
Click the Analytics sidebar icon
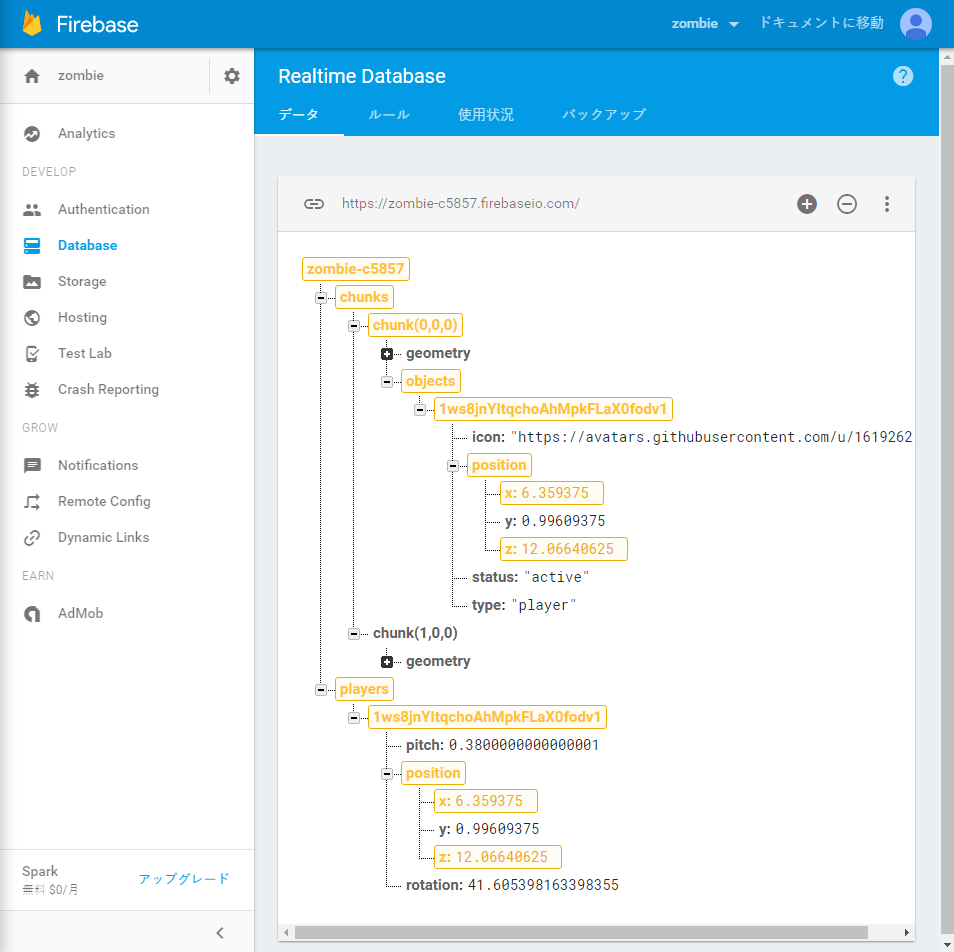click(x=32, y=134)
